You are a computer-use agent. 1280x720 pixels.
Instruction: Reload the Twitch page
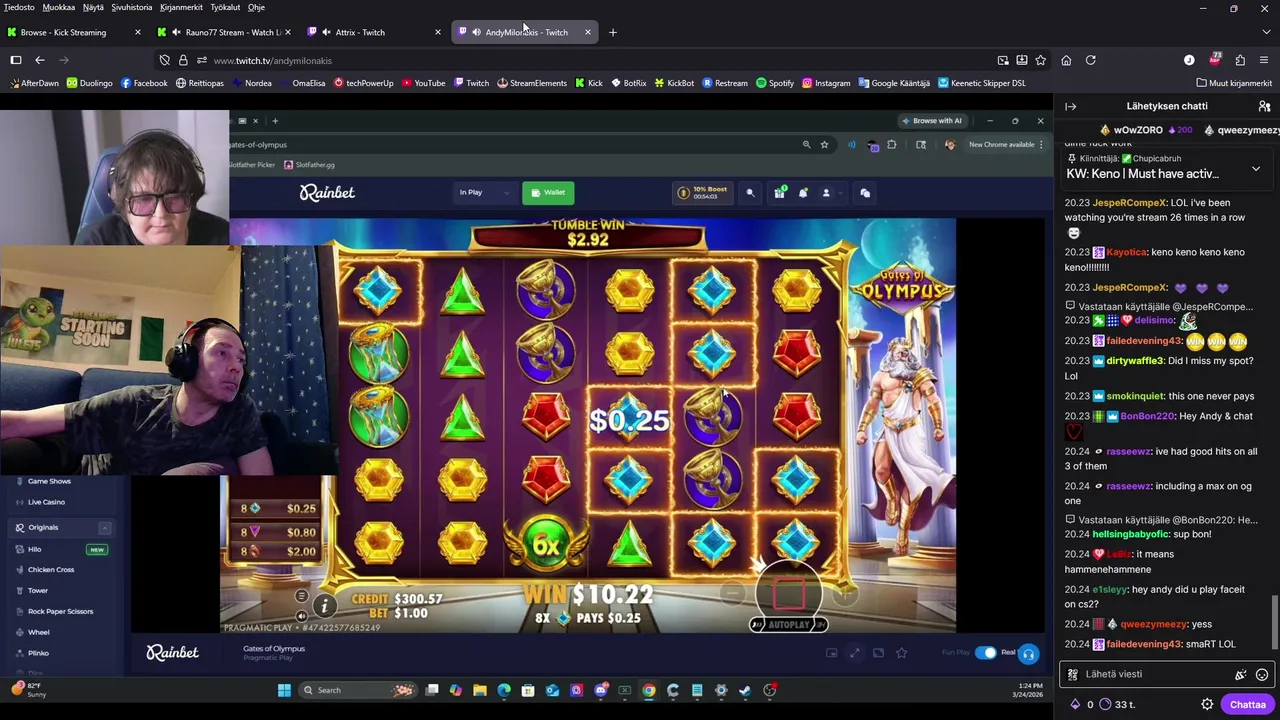point(1091,60)
